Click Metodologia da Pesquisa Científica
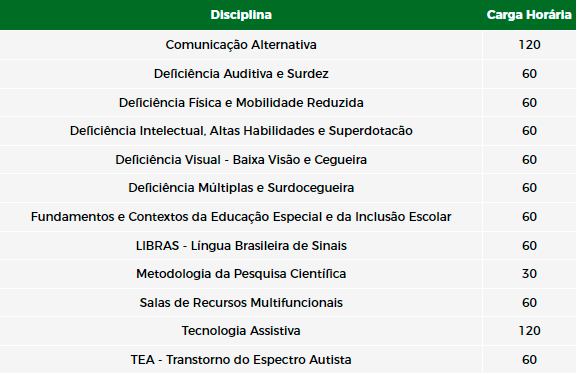The image size is (577, 374). point(241,274)
